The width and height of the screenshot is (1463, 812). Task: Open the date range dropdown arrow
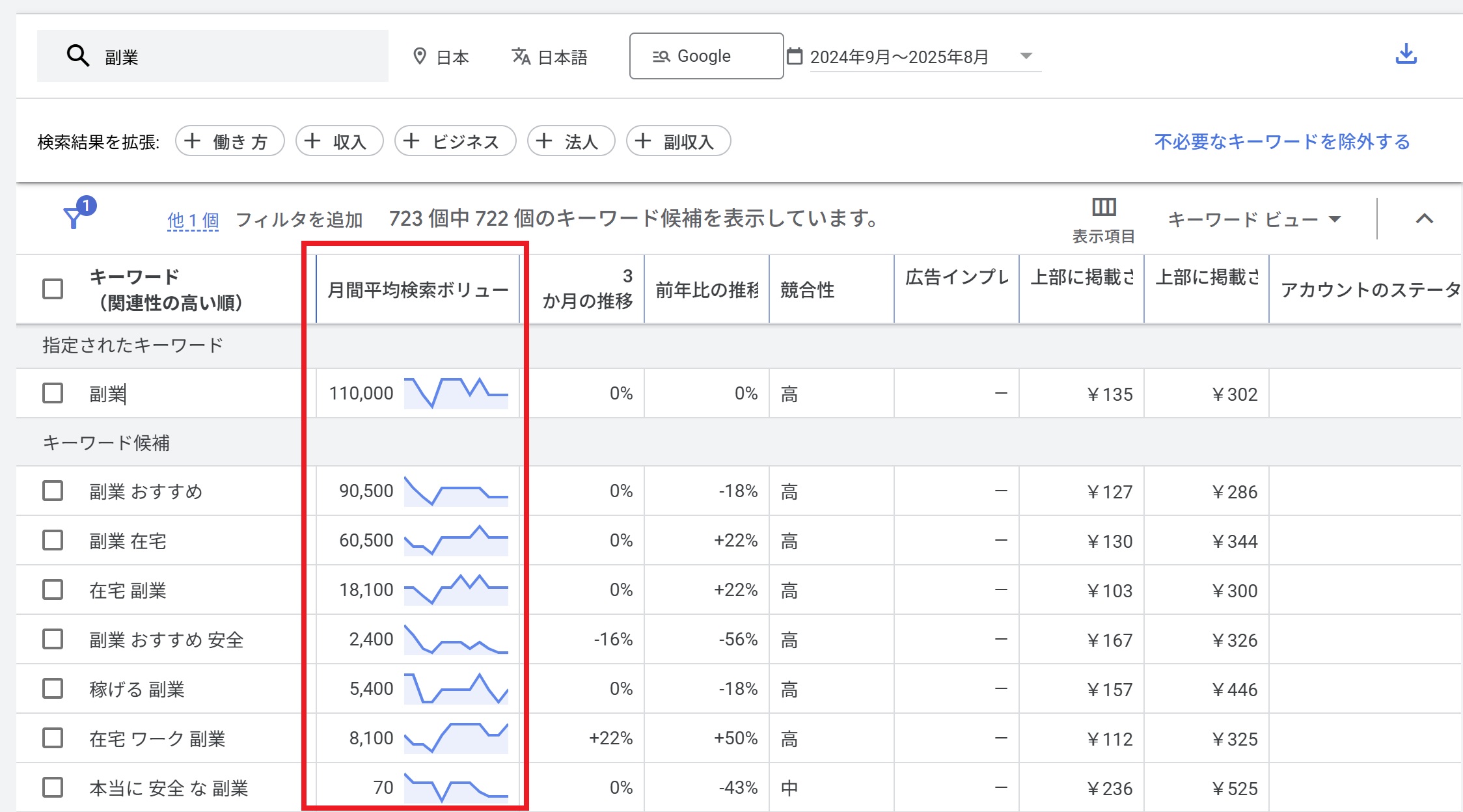pyautogui.click(x=1026, y=56)
